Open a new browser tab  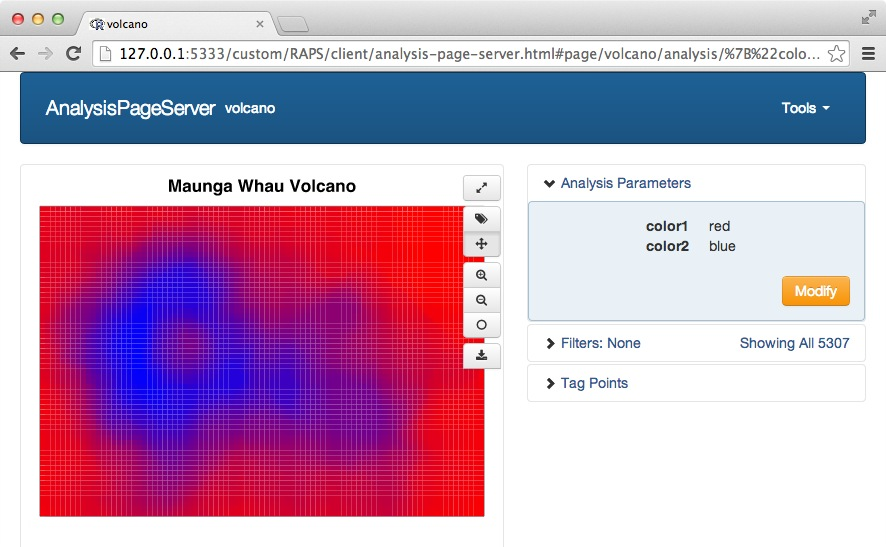coord(292,24)
